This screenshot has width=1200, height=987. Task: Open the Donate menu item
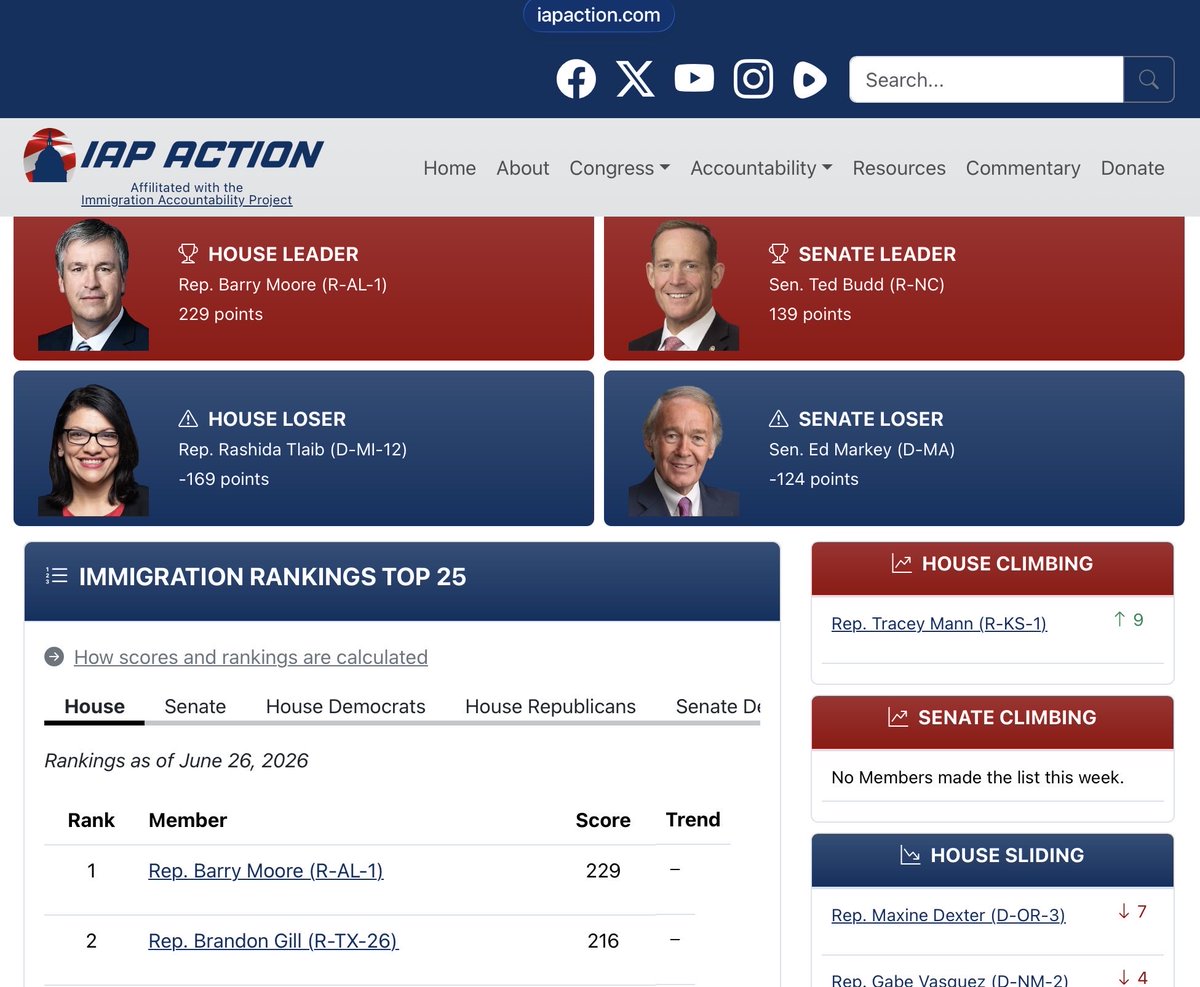point(1132,168)
